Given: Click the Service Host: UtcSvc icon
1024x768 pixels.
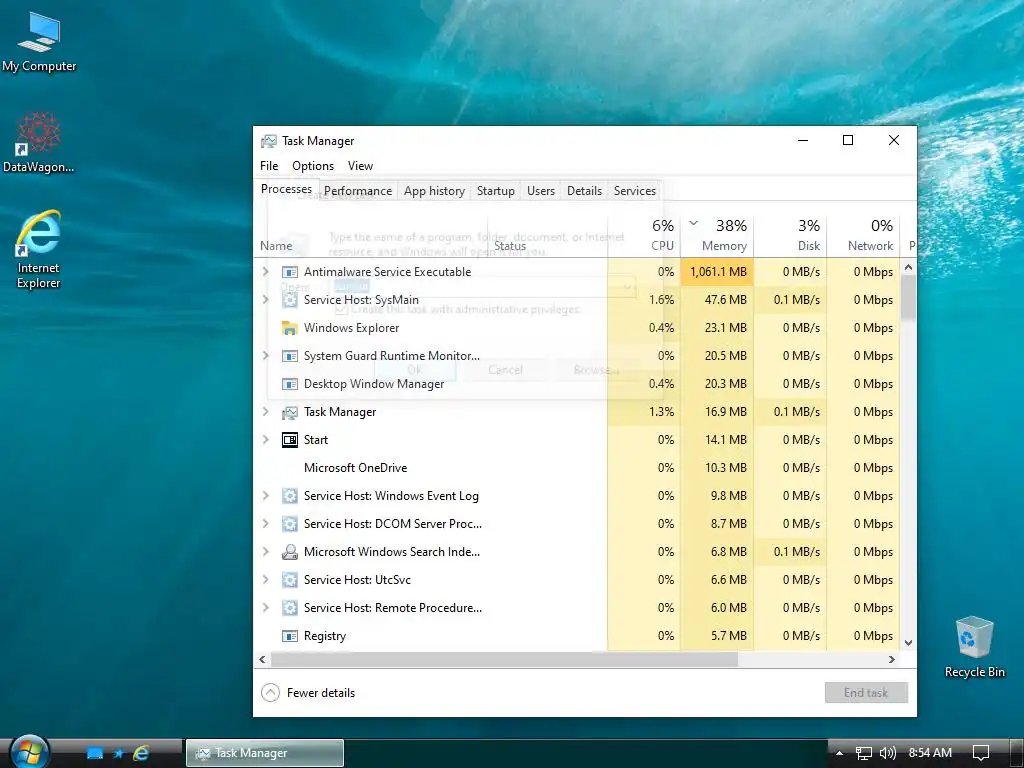Looking at the screenshot, I should click(289, 580).
